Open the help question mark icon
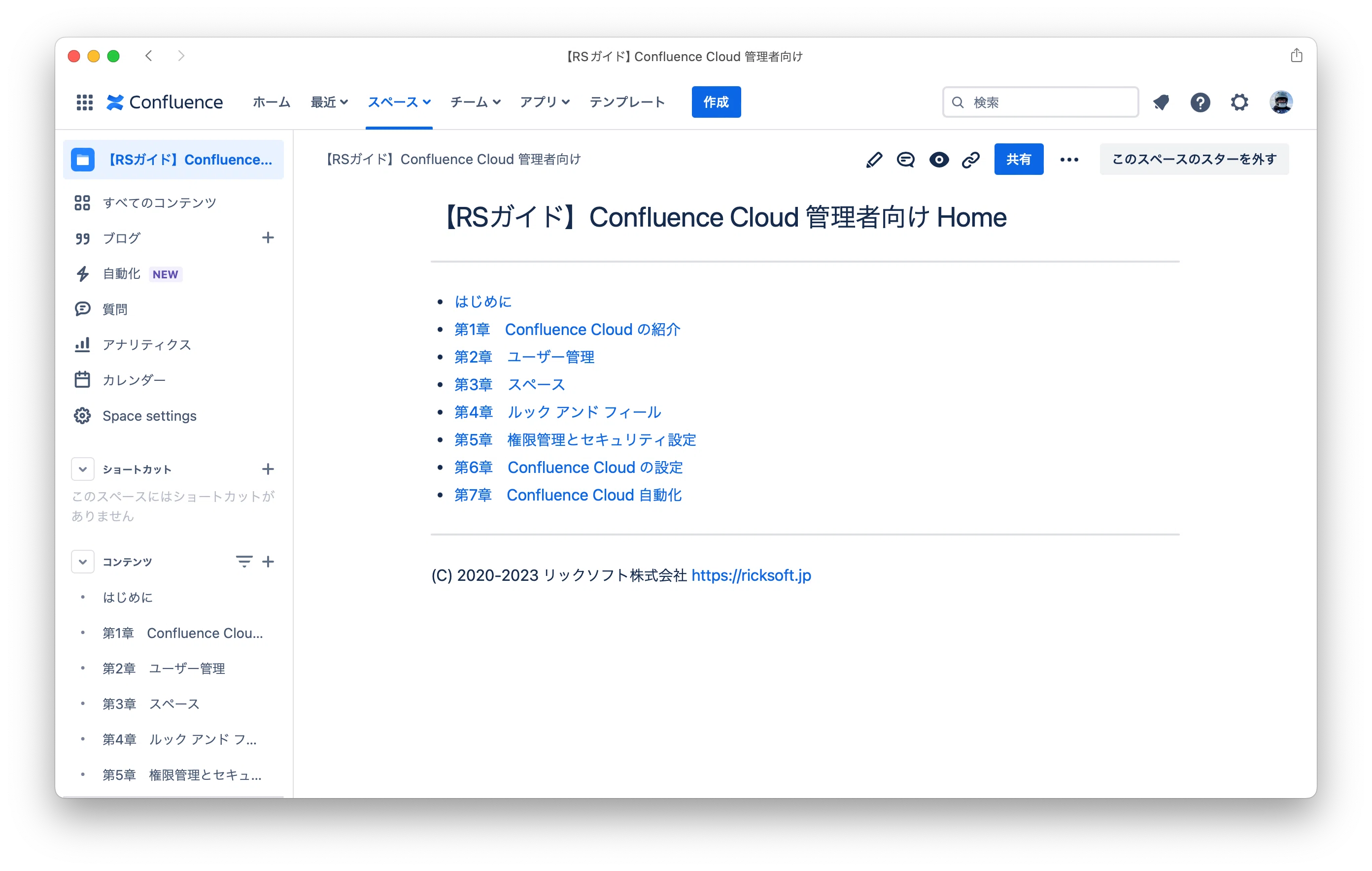Viewport: 1372px width, 871px height. tap(1200, 102)
